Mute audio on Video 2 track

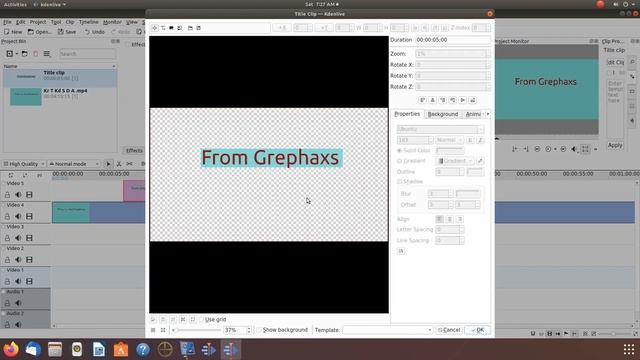[18, 260]
